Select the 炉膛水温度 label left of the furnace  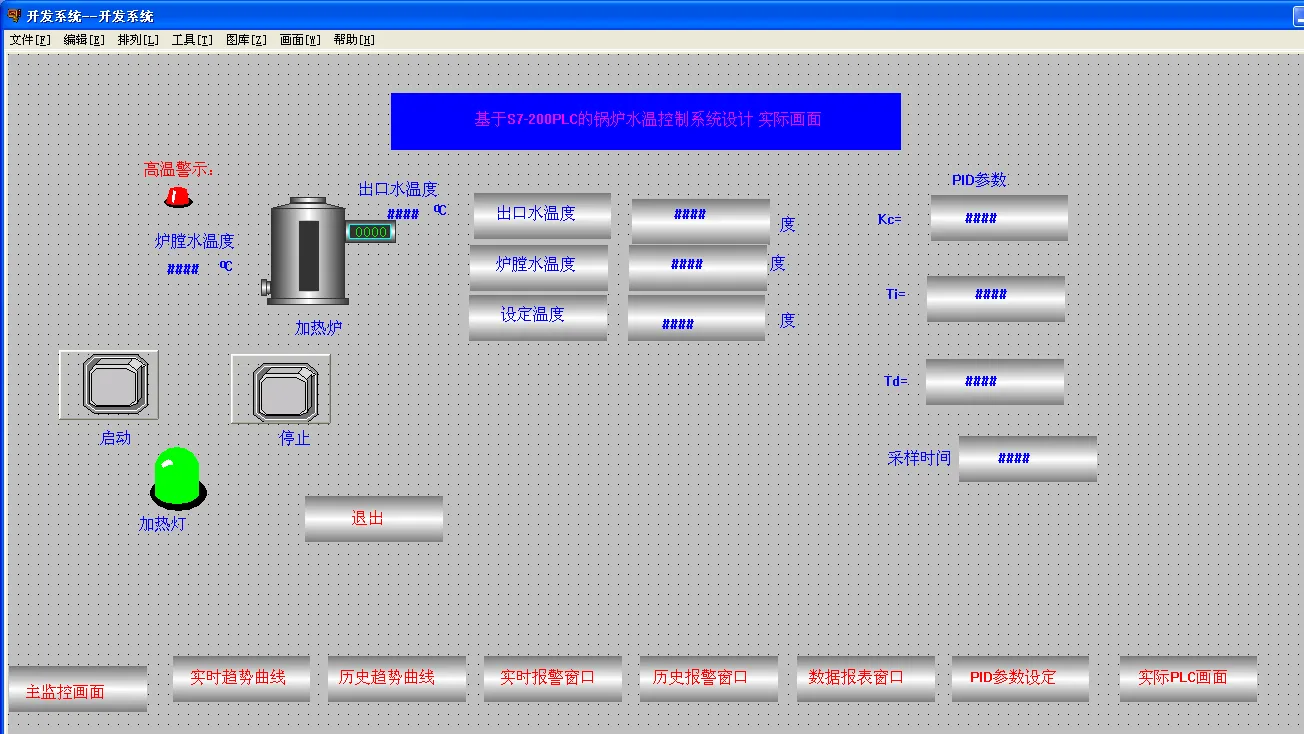[195, 241]
